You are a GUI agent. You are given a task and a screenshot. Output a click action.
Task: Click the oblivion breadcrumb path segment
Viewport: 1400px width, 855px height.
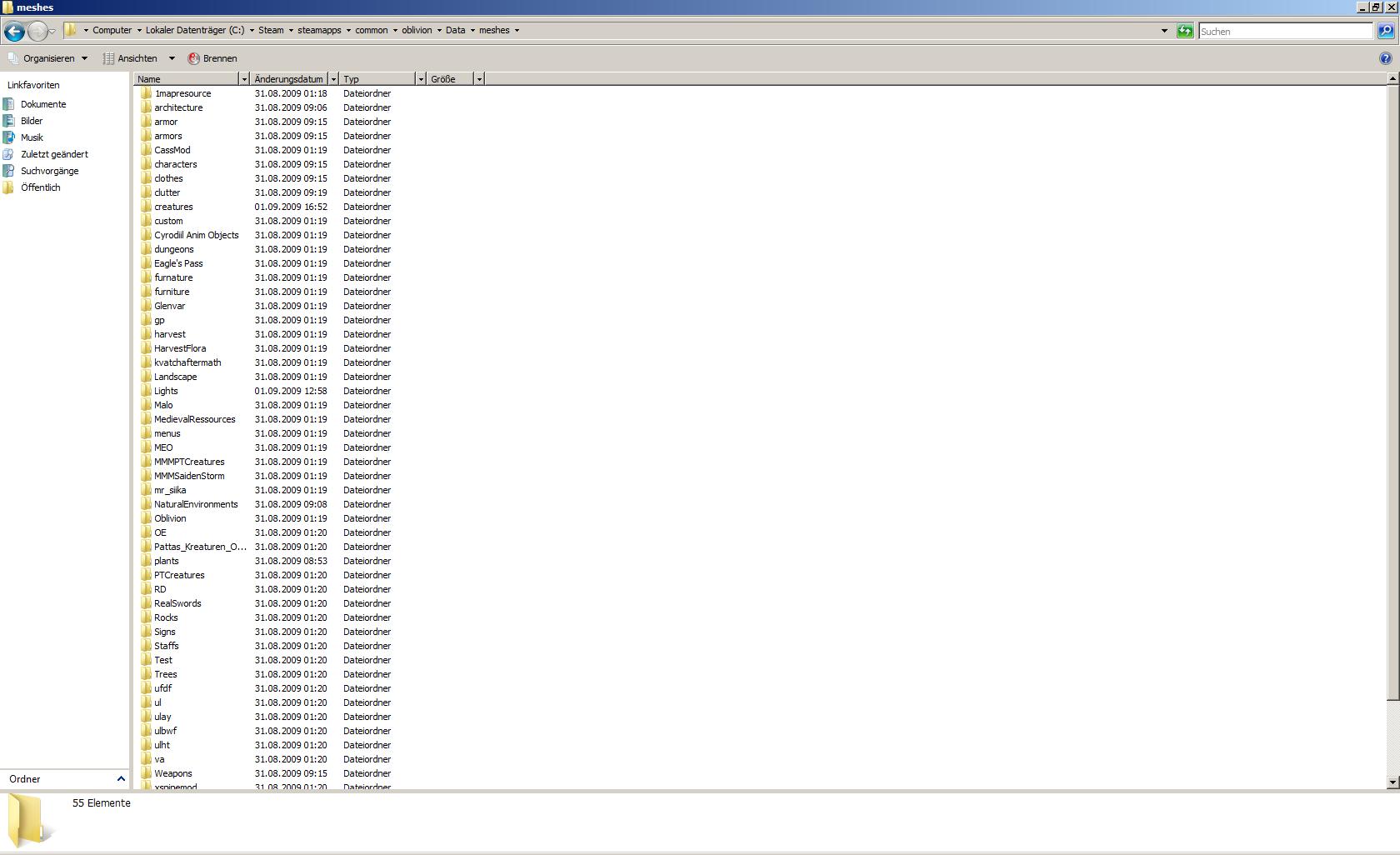[x=416, y=30]
